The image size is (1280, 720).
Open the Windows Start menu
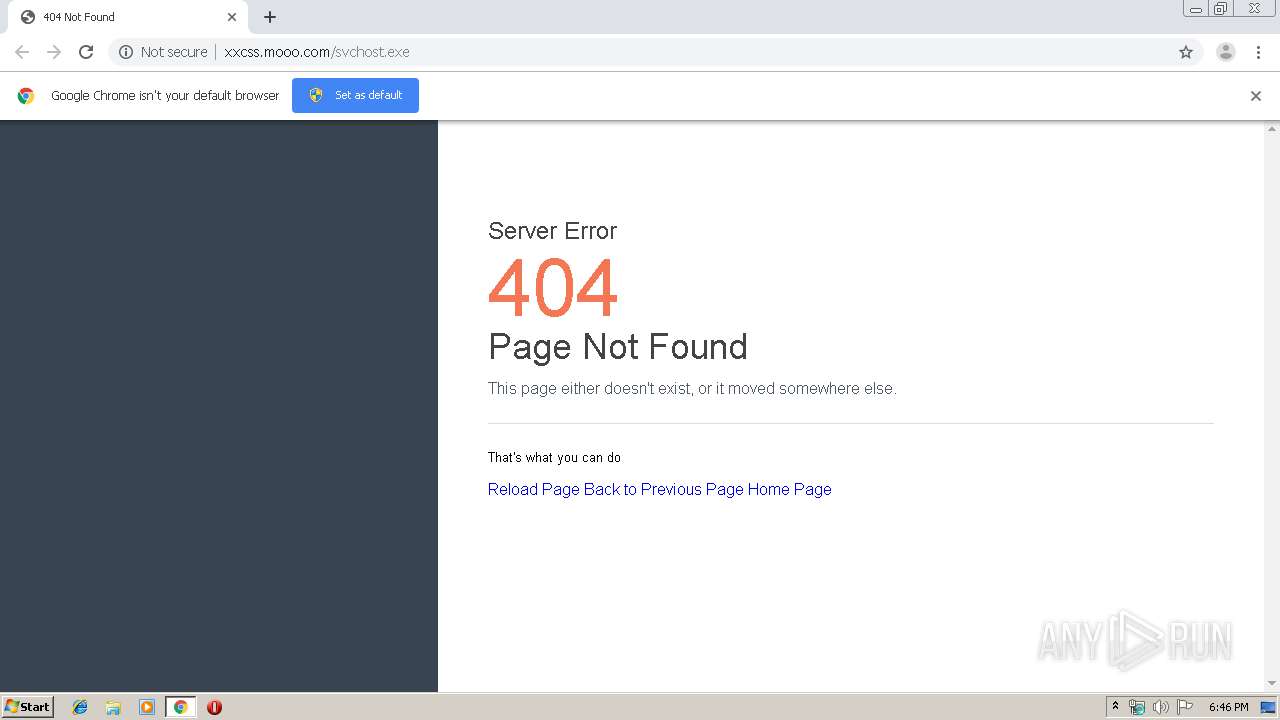(28, 707)
